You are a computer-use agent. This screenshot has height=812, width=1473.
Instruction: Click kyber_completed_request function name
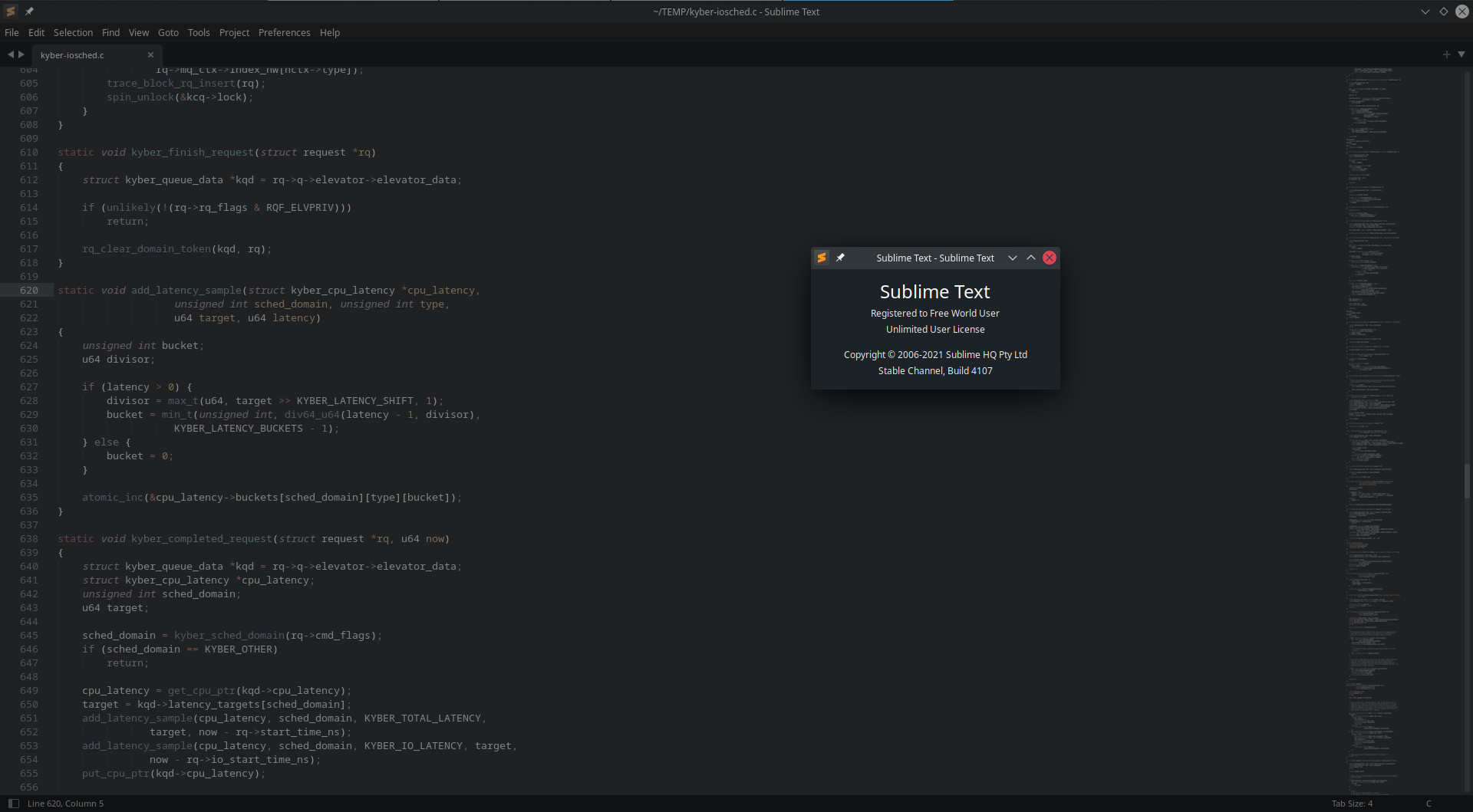[x=202, y=539]
